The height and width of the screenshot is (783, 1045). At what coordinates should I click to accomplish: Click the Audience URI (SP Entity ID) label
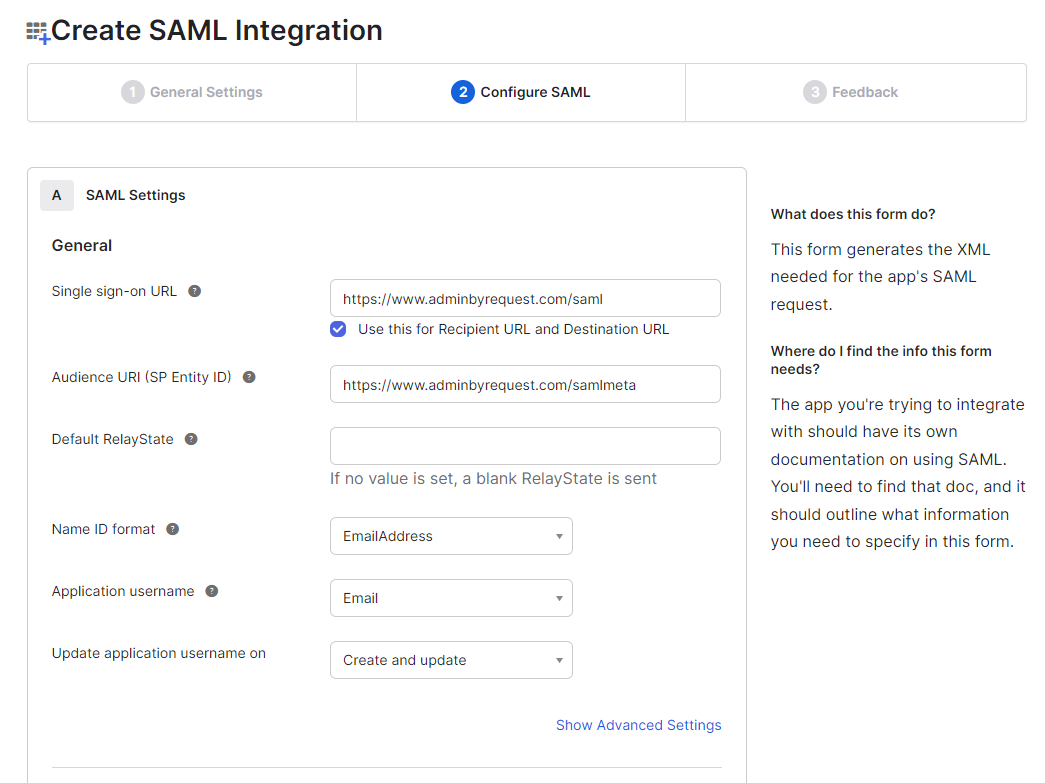pos(141,377)
